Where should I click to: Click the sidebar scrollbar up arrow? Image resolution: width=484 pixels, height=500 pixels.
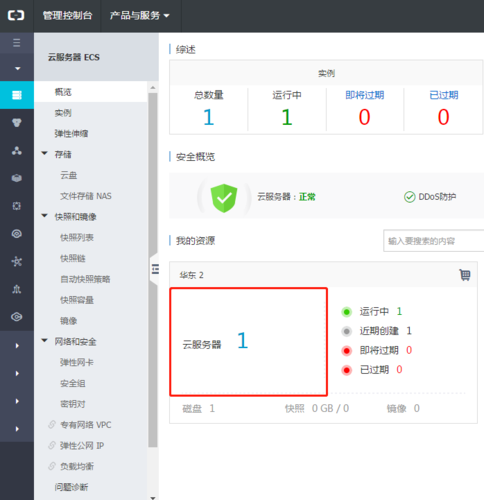pyautogui.click(x=153, y=87)
